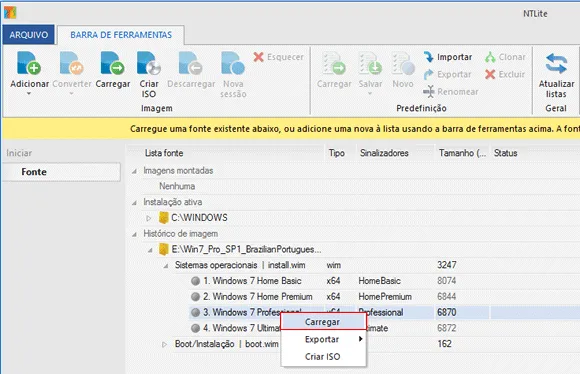This screenshot has height=374, width=580.
Task: Choose Criar ISO from the context menu
Action: (323, 357)
